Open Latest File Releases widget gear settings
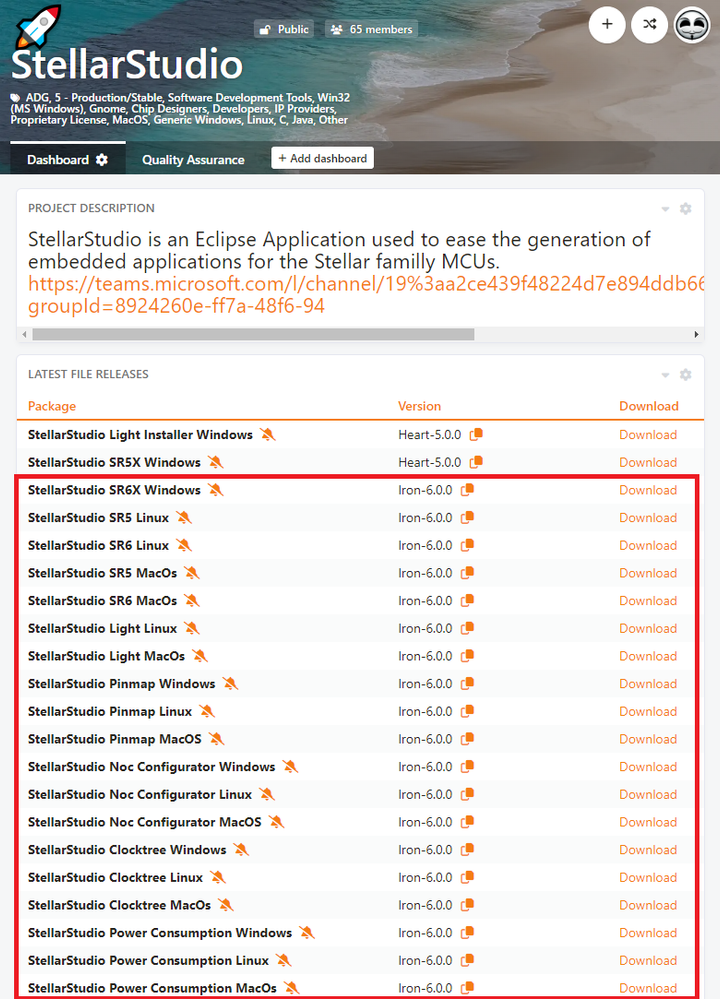The height and width of the screenshot is (999, 720). pyautogui.click(x=686, y=375)
